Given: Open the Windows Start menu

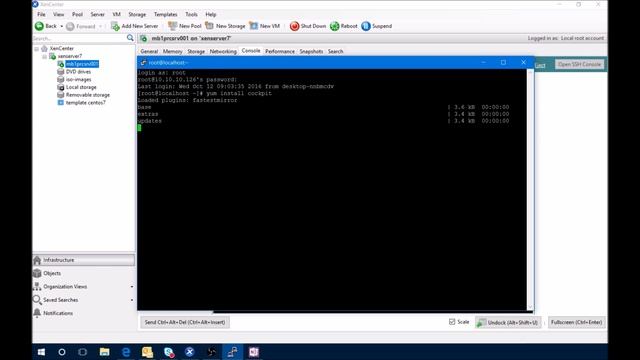Looking at the screenshot, I should pos(41,352).
